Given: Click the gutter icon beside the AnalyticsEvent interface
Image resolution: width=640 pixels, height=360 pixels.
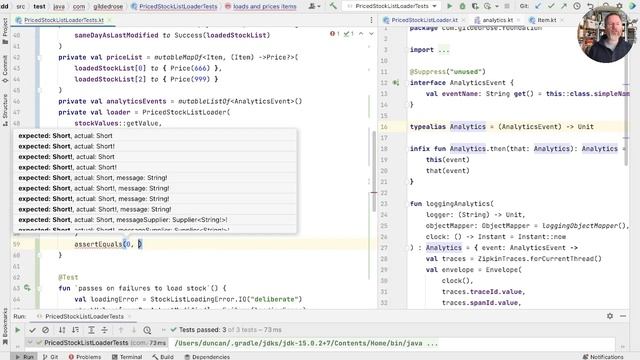Looking at the screenshot, I should (x=396, y=83).
